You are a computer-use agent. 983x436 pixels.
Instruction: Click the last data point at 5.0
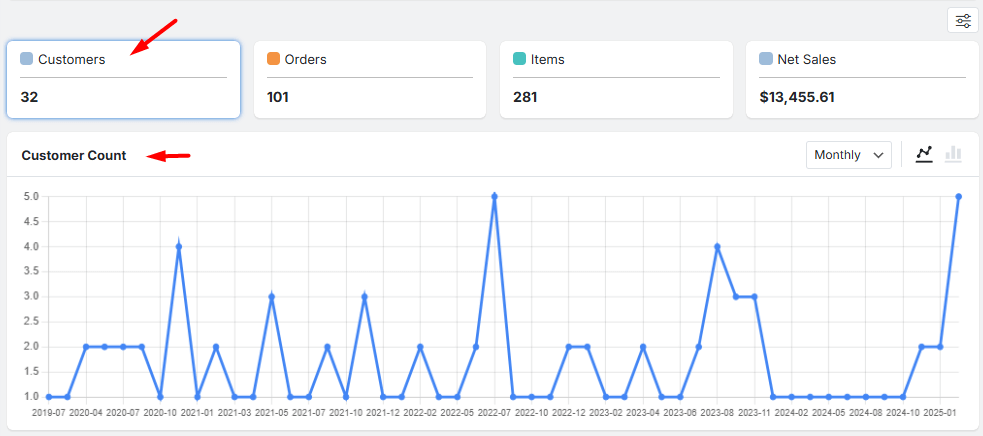958,197
